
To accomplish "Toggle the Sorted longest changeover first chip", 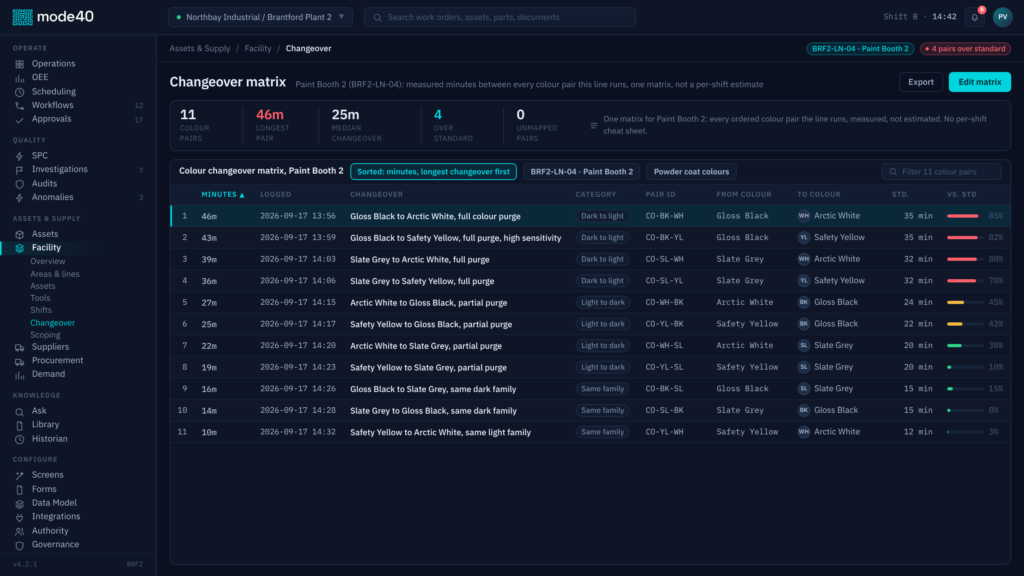I will (433, 172).
